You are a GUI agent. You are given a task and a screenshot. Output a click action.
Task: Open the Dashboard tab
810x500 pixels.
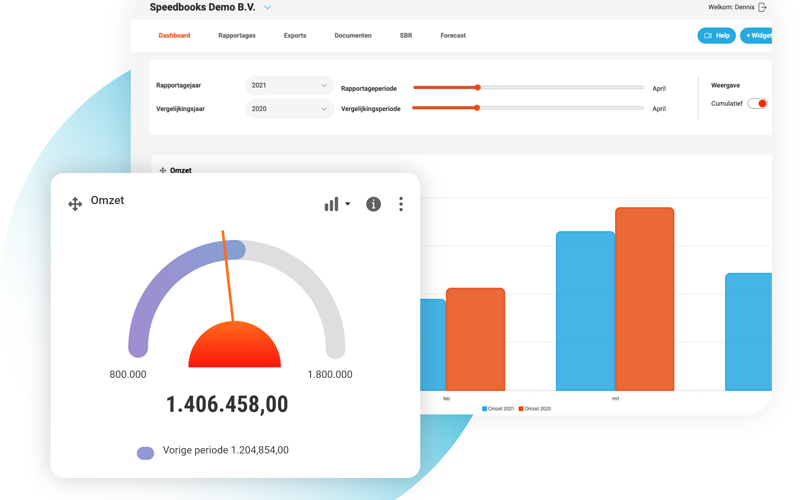click(174, 36)
